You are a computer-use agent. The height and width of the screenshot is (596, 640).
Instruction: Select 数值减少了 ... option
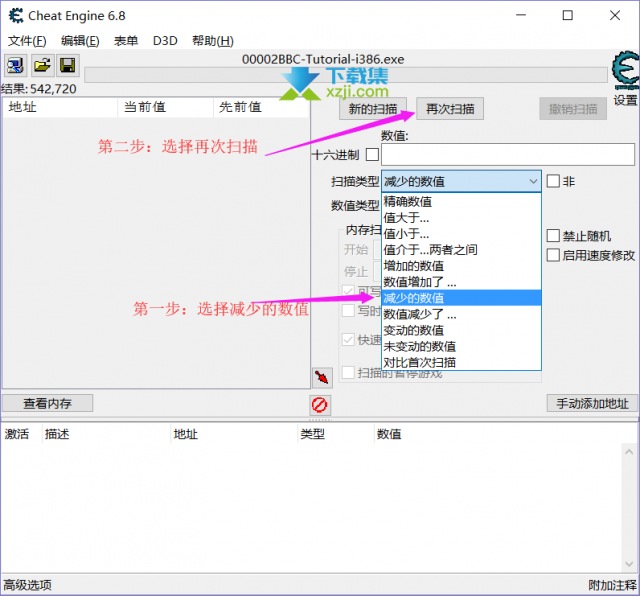461,314
